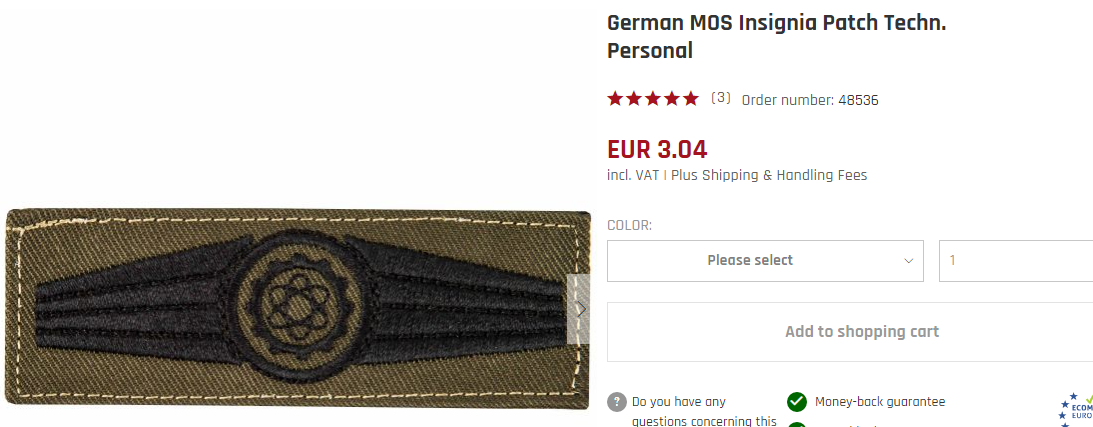Click the EUR 3.04 price
Screen dimensions: 1093x427
(x=657, y=149)
